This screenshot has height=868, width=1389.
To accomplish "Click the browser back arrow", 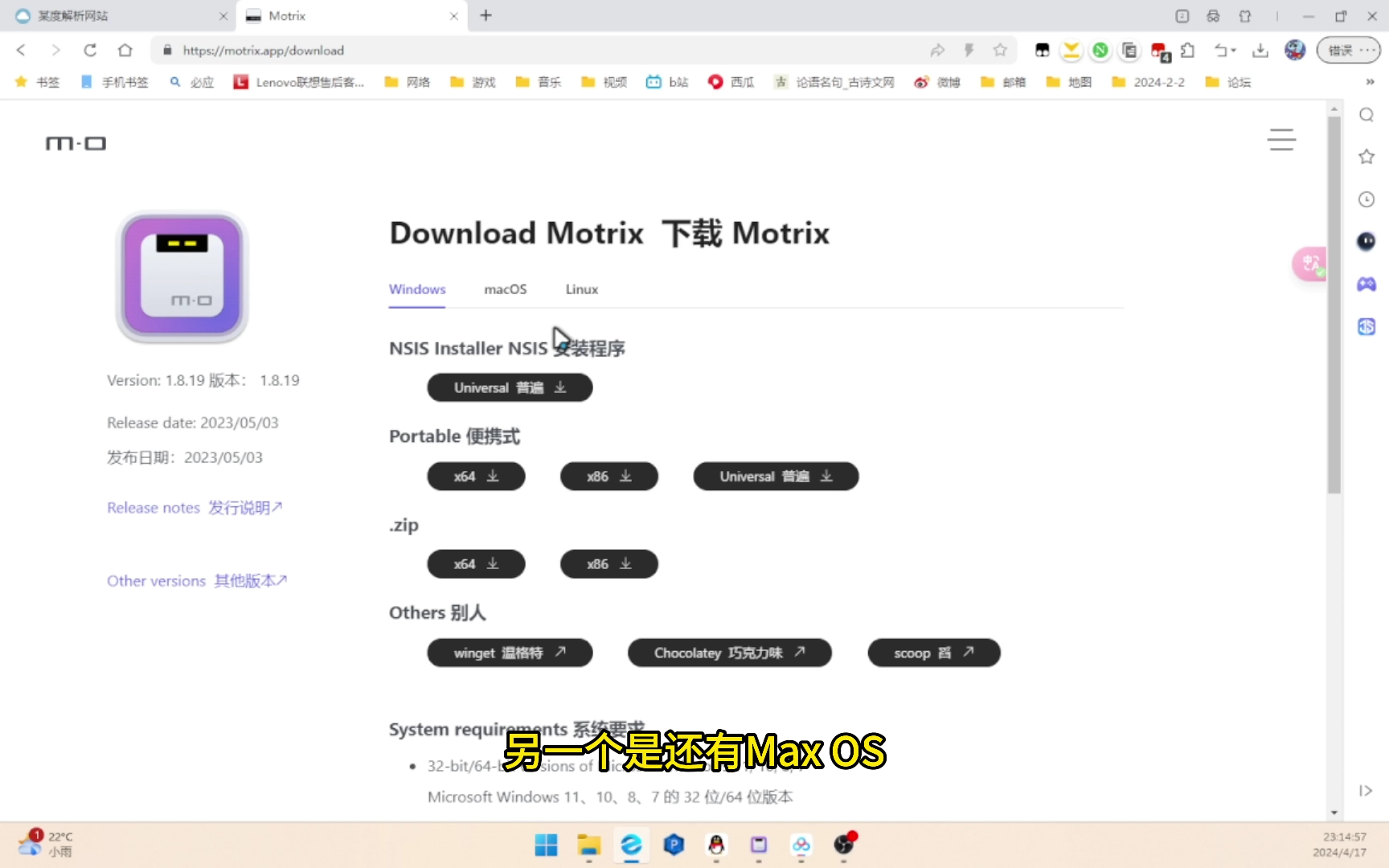I will tap(22, 50).
